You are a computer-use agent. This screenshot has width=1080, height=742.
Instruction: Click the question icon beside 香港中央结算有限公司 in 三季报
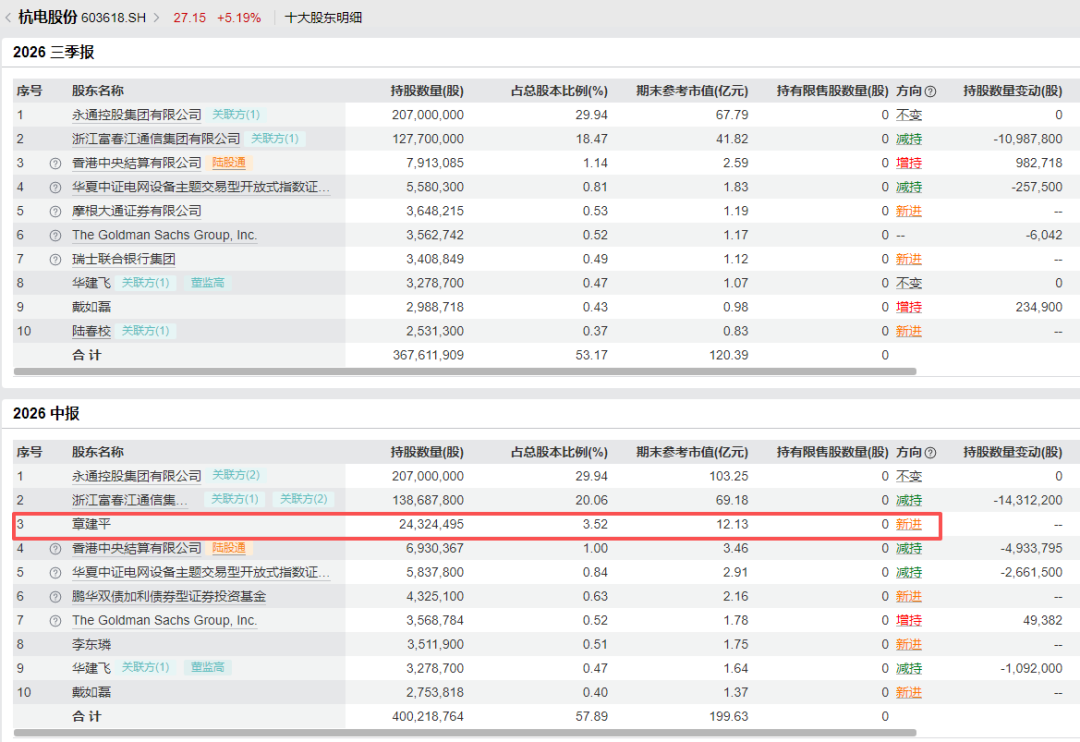click(55, 163)
